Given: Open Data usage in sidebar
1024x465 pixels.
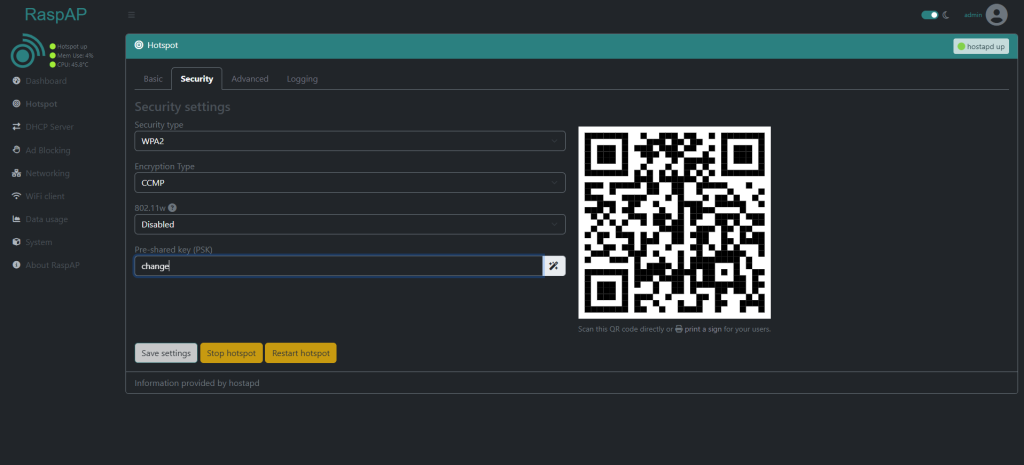Looking at the screenshot, I should click(x=46, y=219).
